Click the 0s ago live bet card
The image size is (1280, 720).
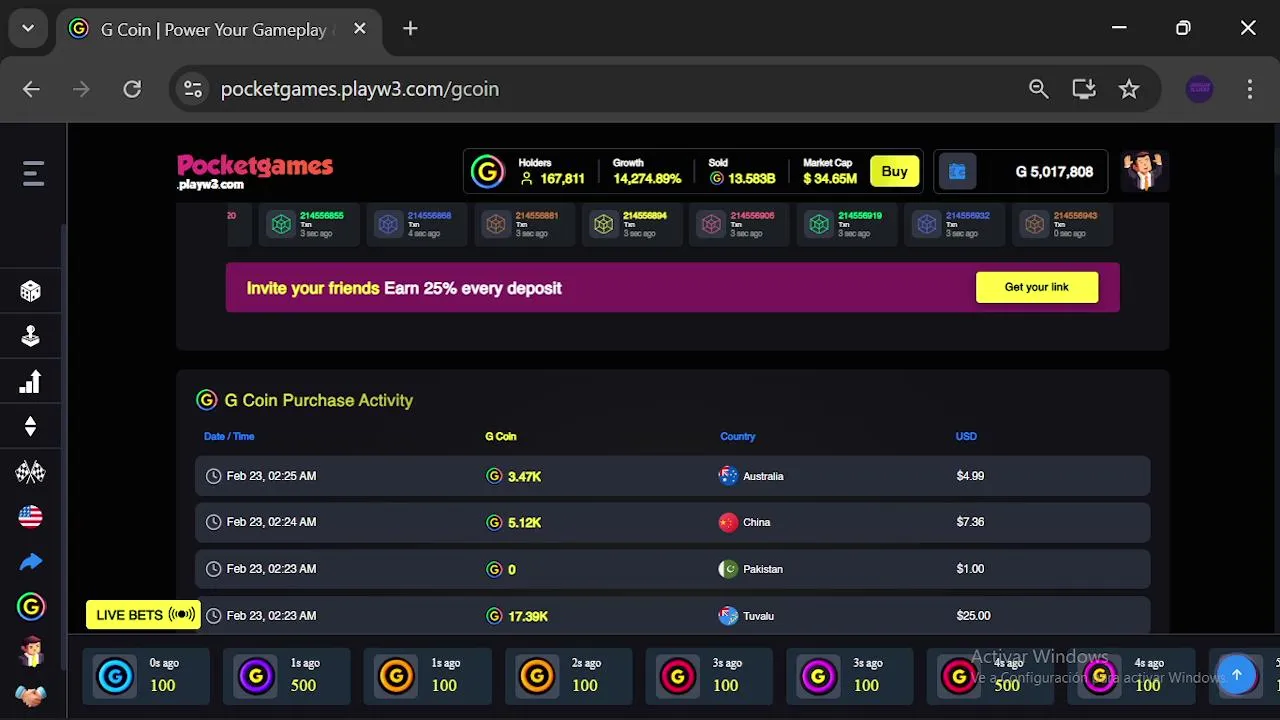click(146, 676)
